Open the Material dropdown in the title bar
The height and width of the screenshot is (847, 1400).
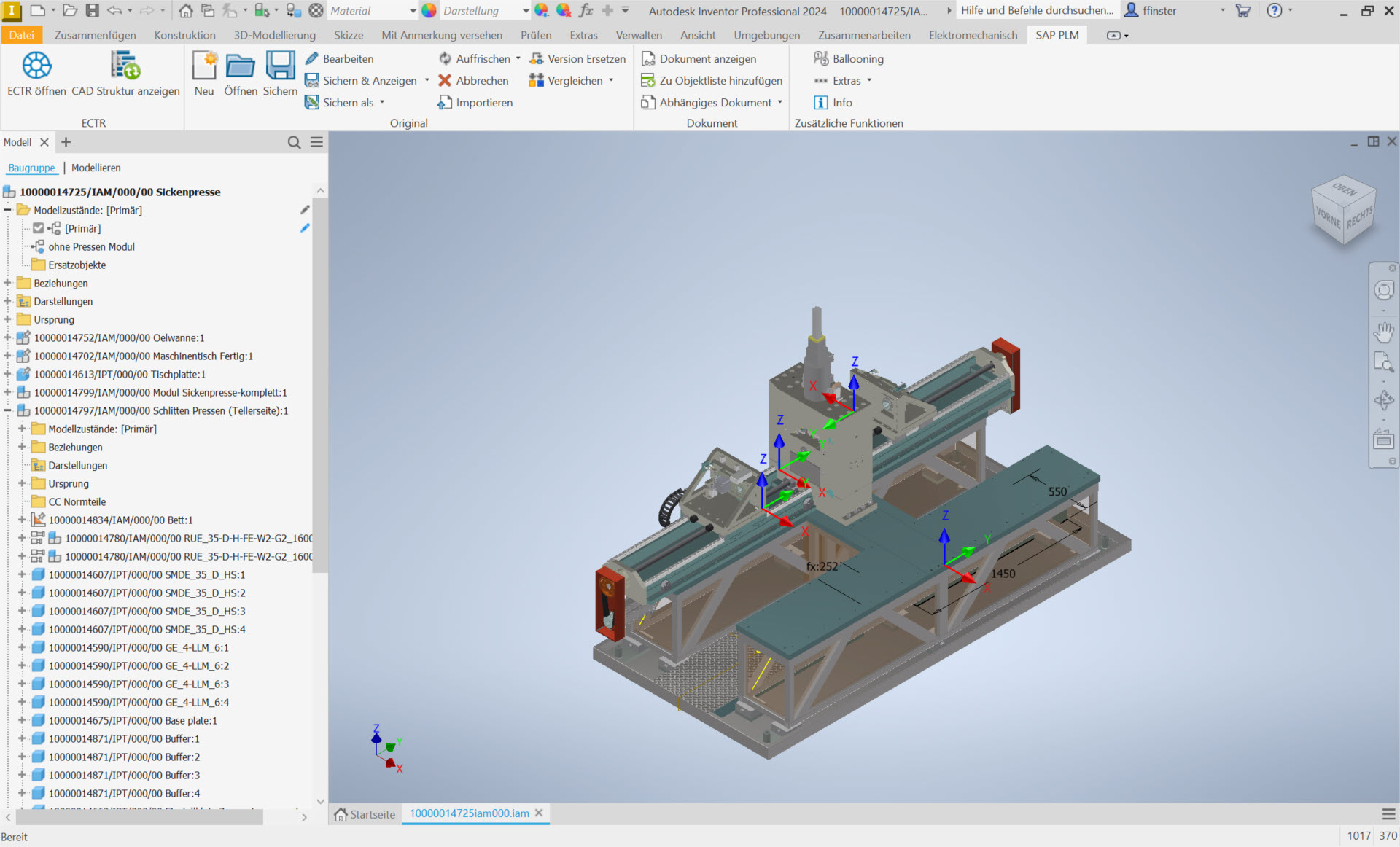tap(413, 11)
